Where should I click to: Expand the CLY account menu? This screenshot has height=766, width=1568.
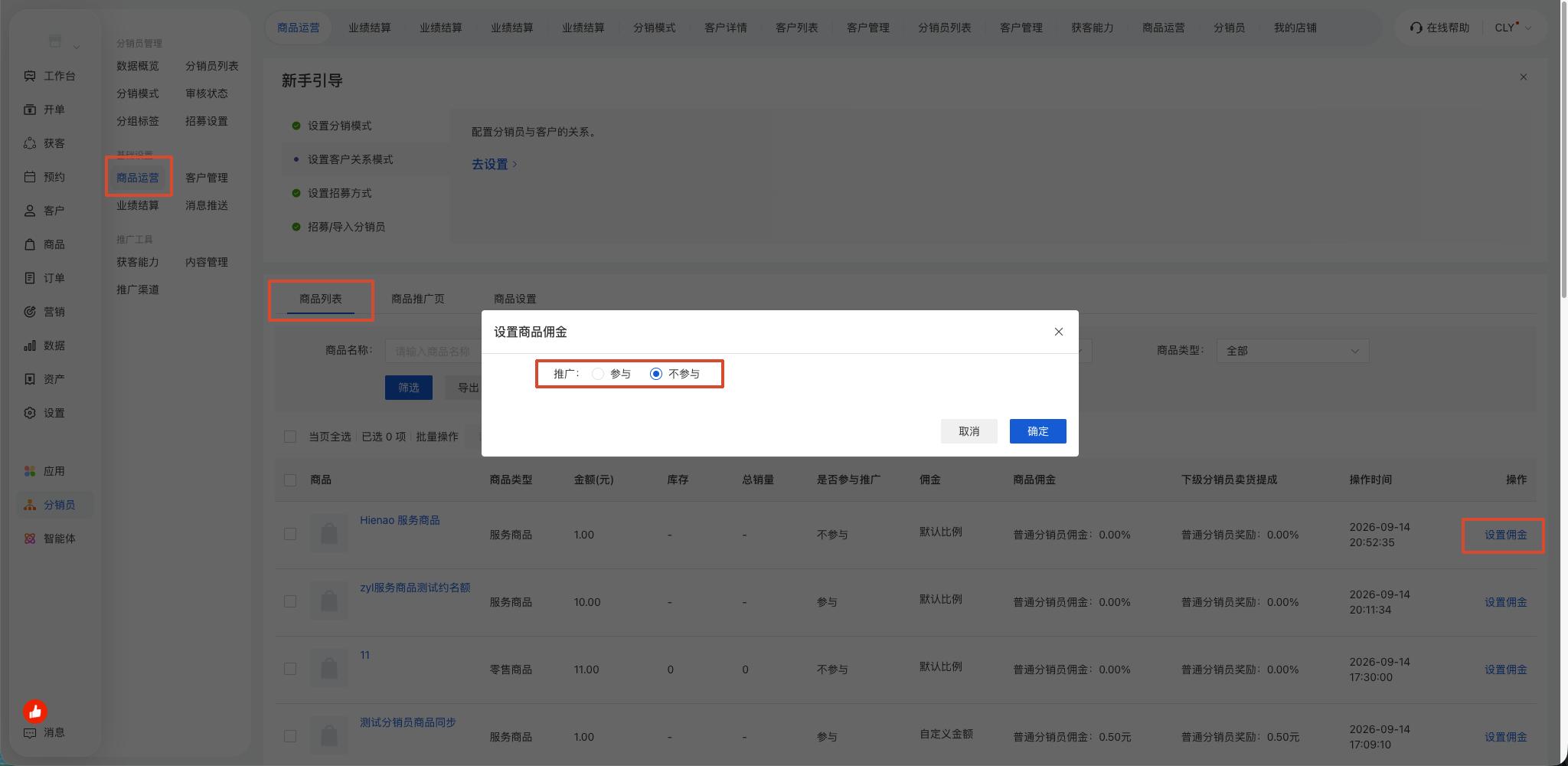tap(1513, 28)
